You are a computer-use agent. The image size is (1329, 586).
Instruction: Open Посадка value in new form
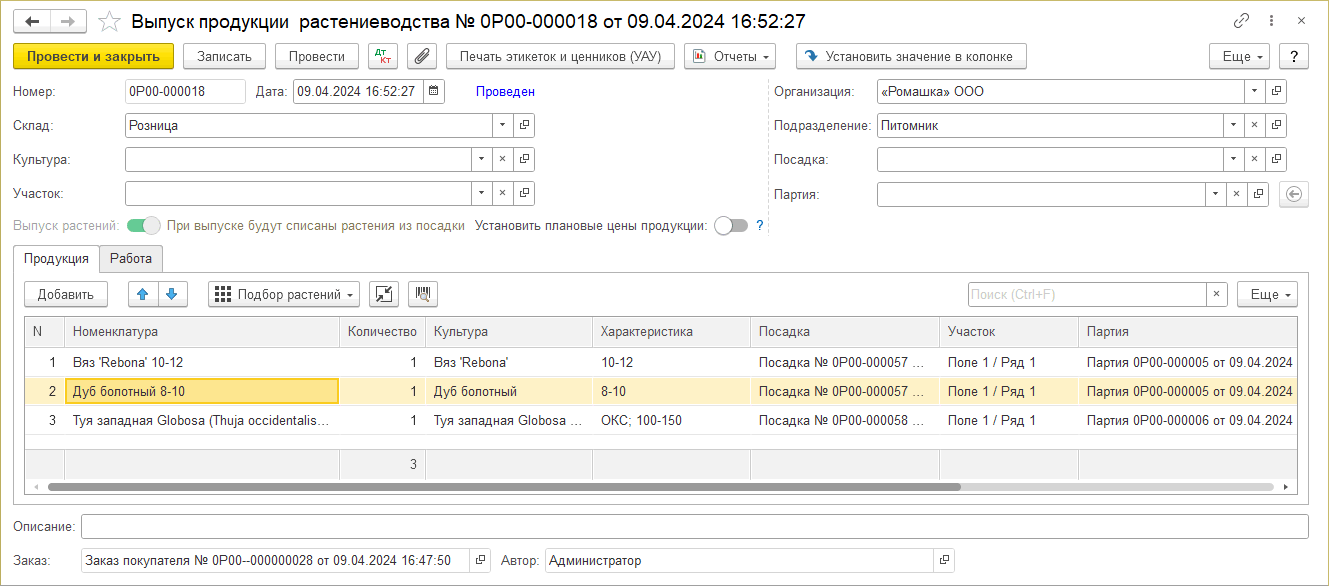coord(1277,159)
